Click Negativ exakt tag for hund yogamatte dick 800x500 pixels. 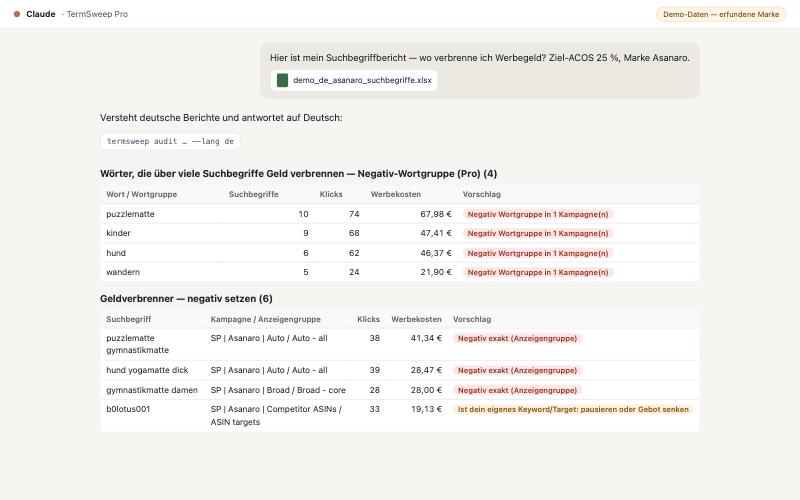tap(517, 370)
